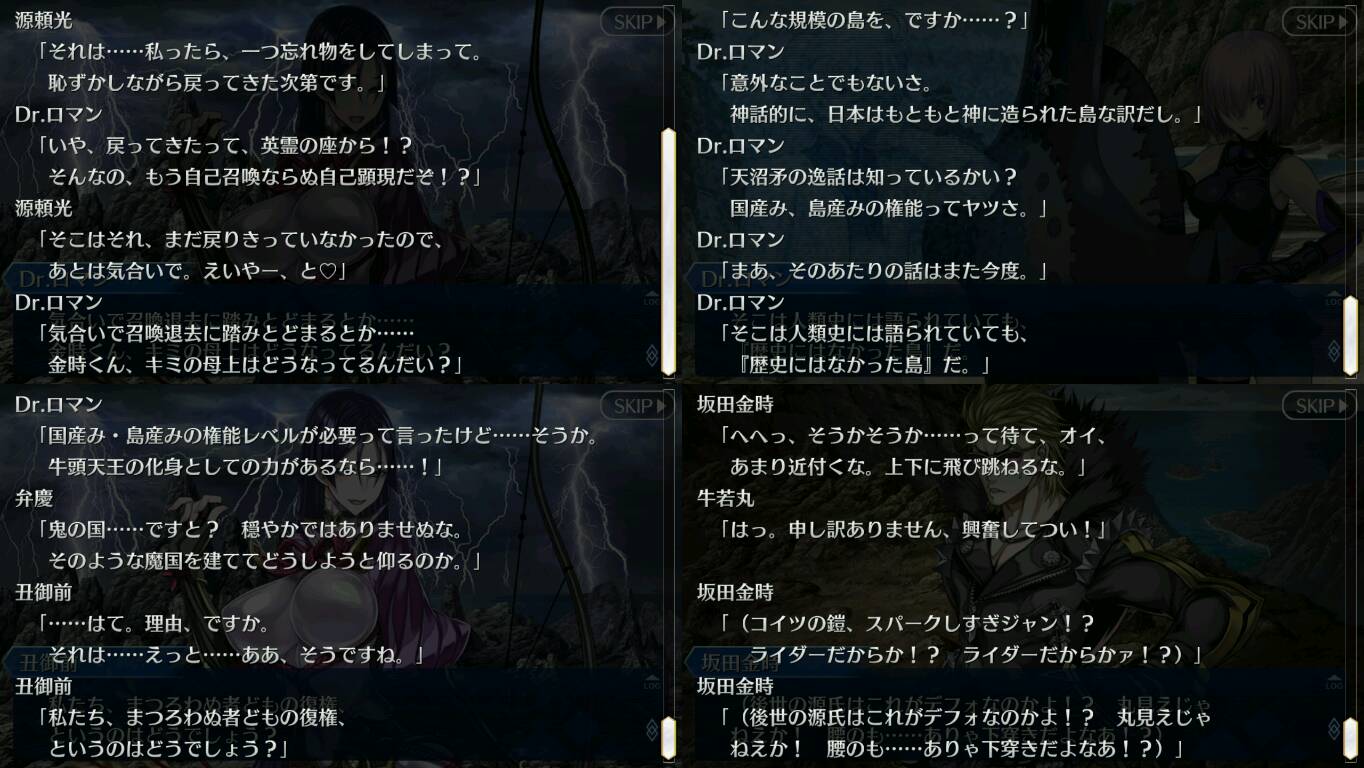Skip the scene with 坂田金時 and 牛若丸
Image resolution: width=1364 pixels, height=768 pixels.
1318,406
